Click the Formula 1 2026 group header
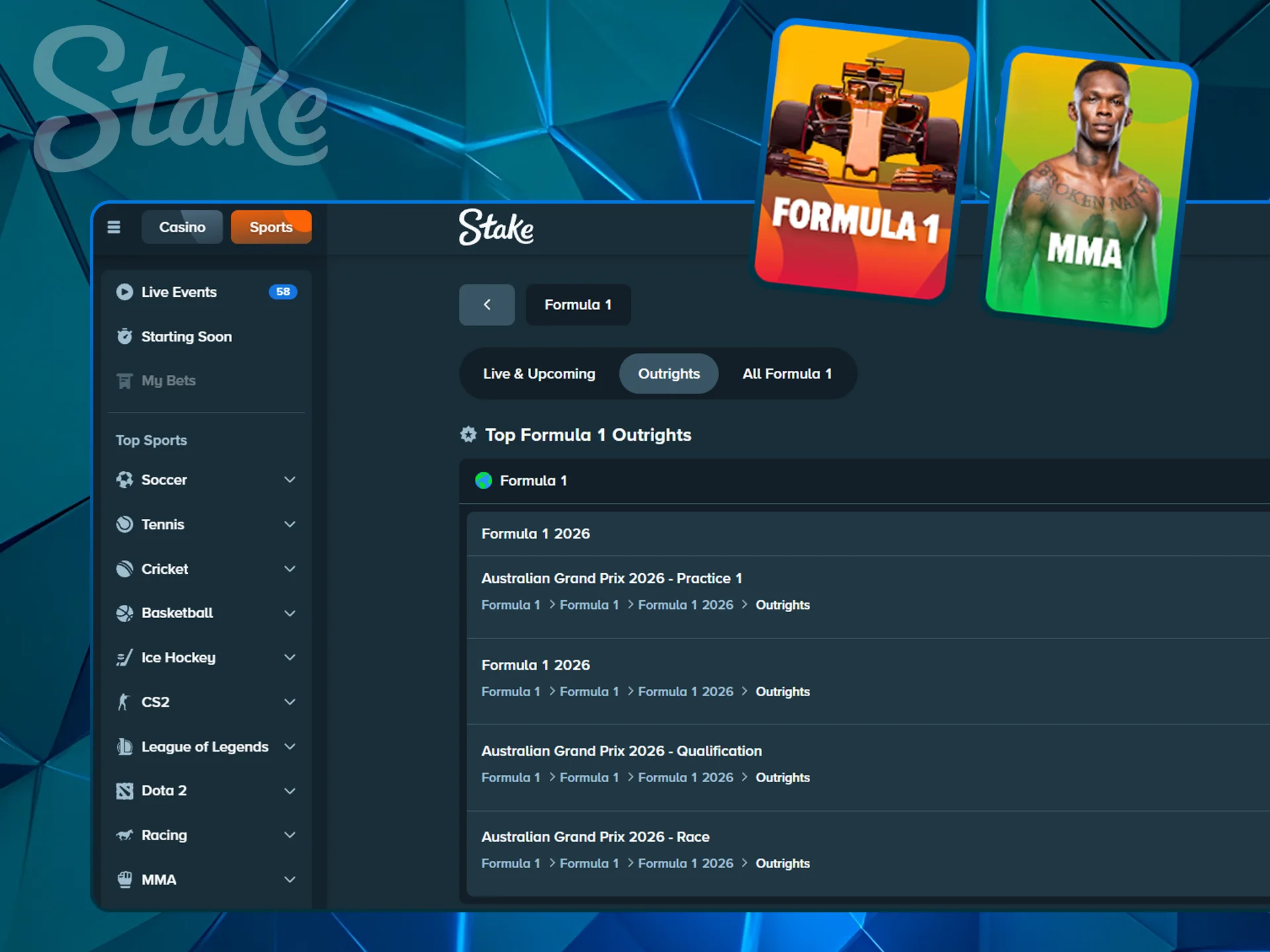The height and width of the screenshot is (952, 1270). point(868,534)
